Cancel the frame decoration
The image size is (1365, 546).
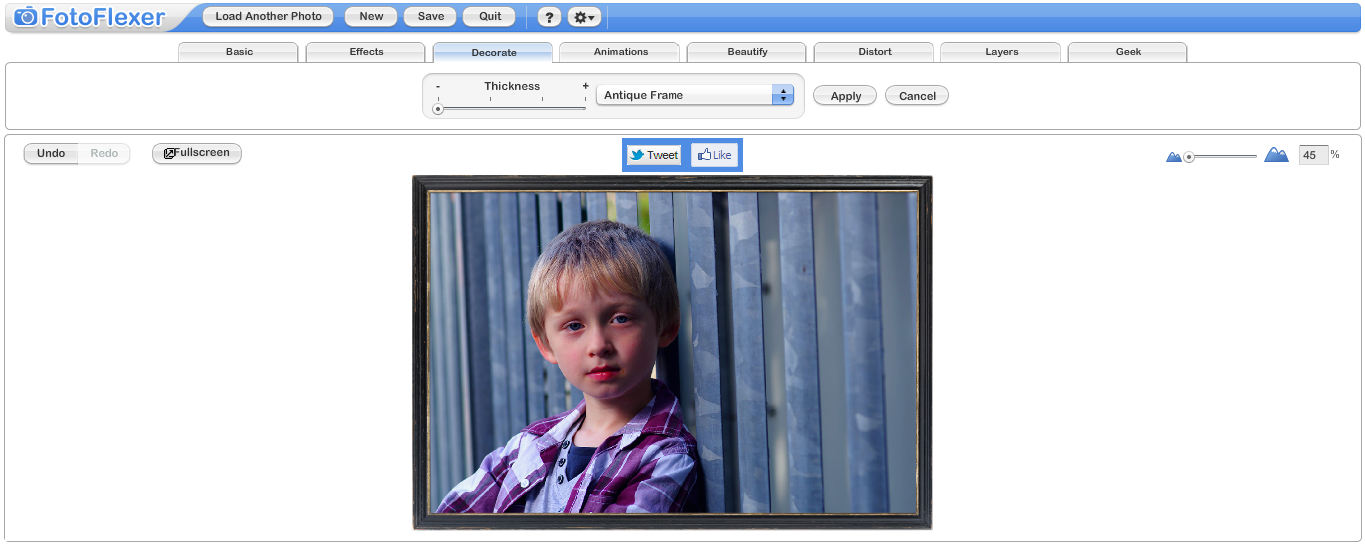[917, 96]
